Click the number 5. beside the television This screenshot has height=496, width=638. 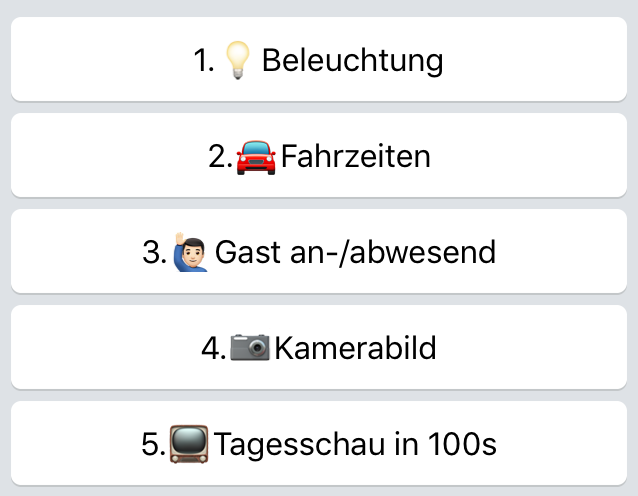[x=153, y=445]
